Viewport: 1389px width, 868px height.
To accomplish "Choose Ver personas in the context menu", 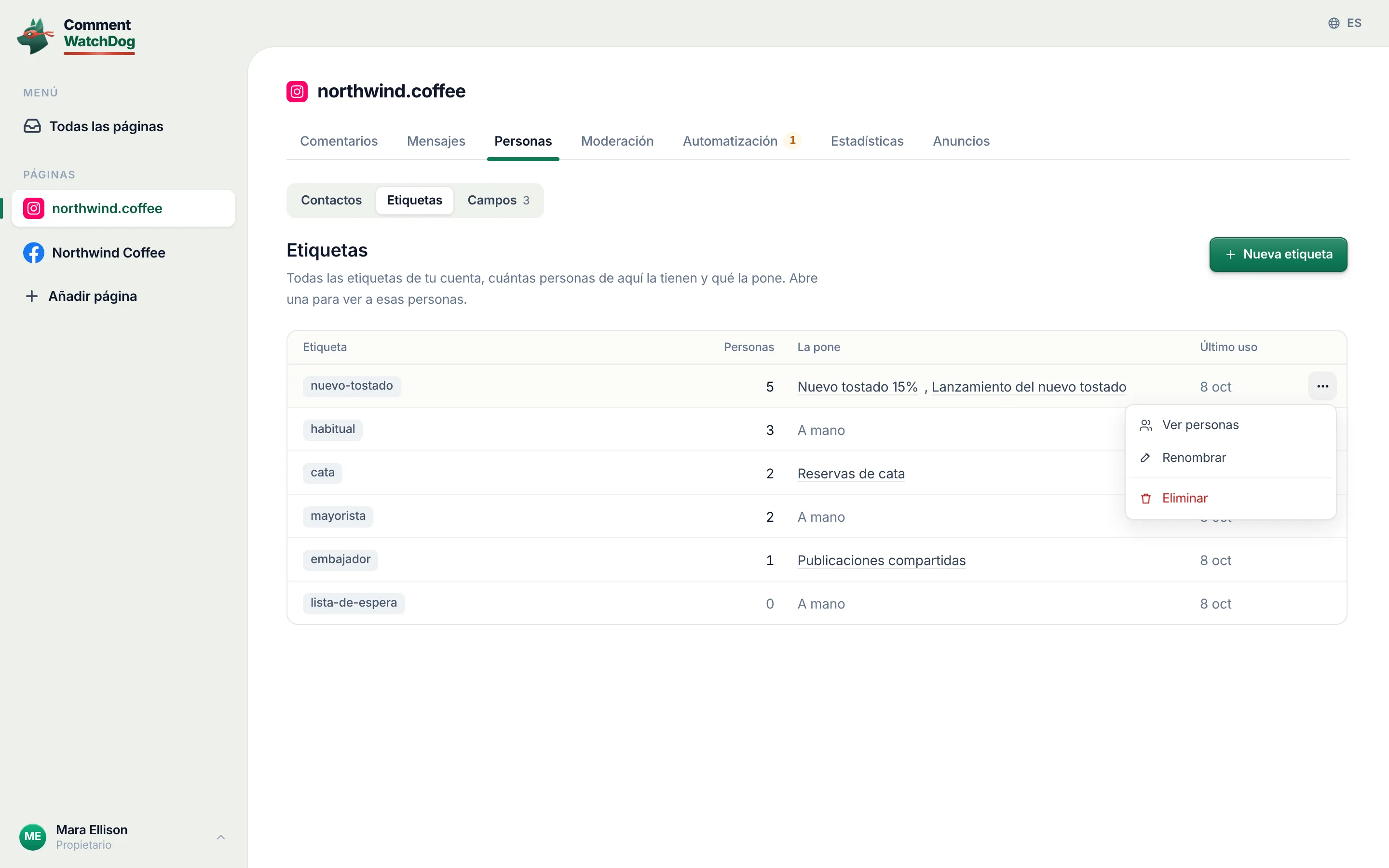I will pos(1231,425).
